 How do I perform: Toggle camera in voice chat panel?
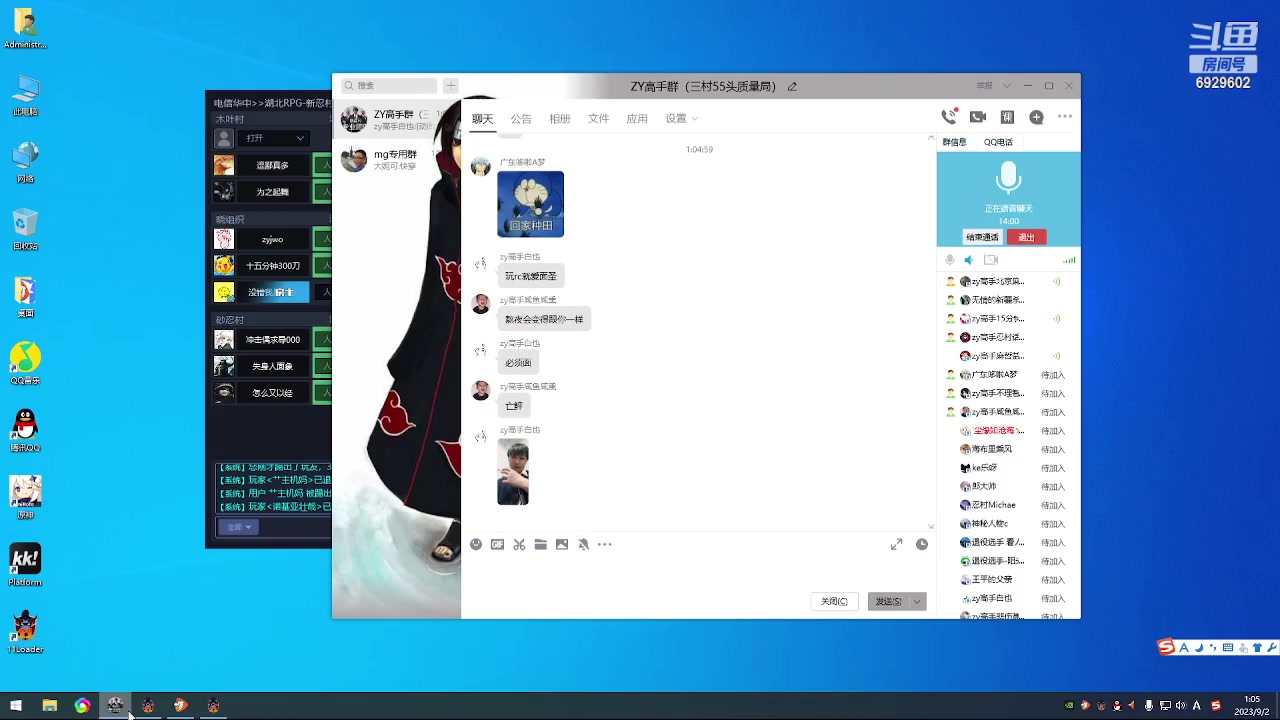[x=991, y=260]
